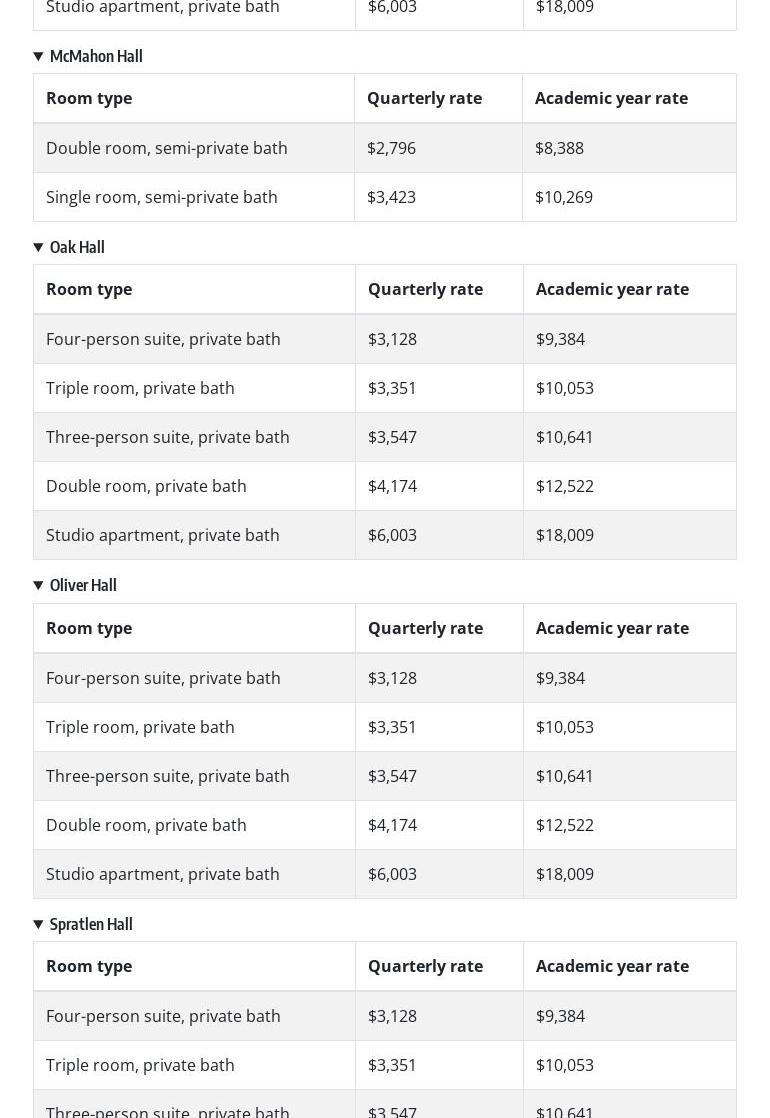Click Spratlen Hall's Quarterly rate header
This screenshot has height=1118, width=770.
click(x=425, y=966)
